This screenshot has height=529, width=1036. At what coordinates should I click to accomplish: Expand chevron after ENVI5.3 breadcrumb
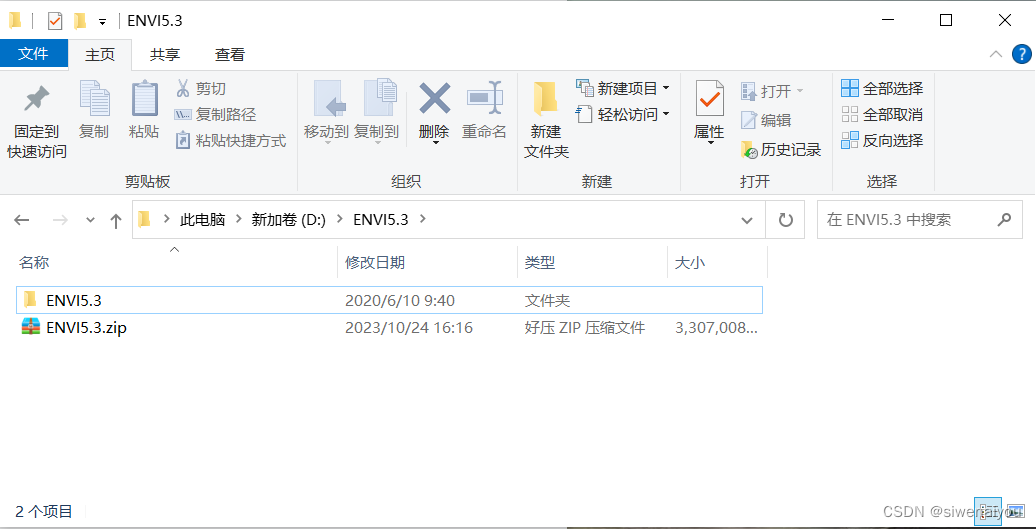click(423, 220)
